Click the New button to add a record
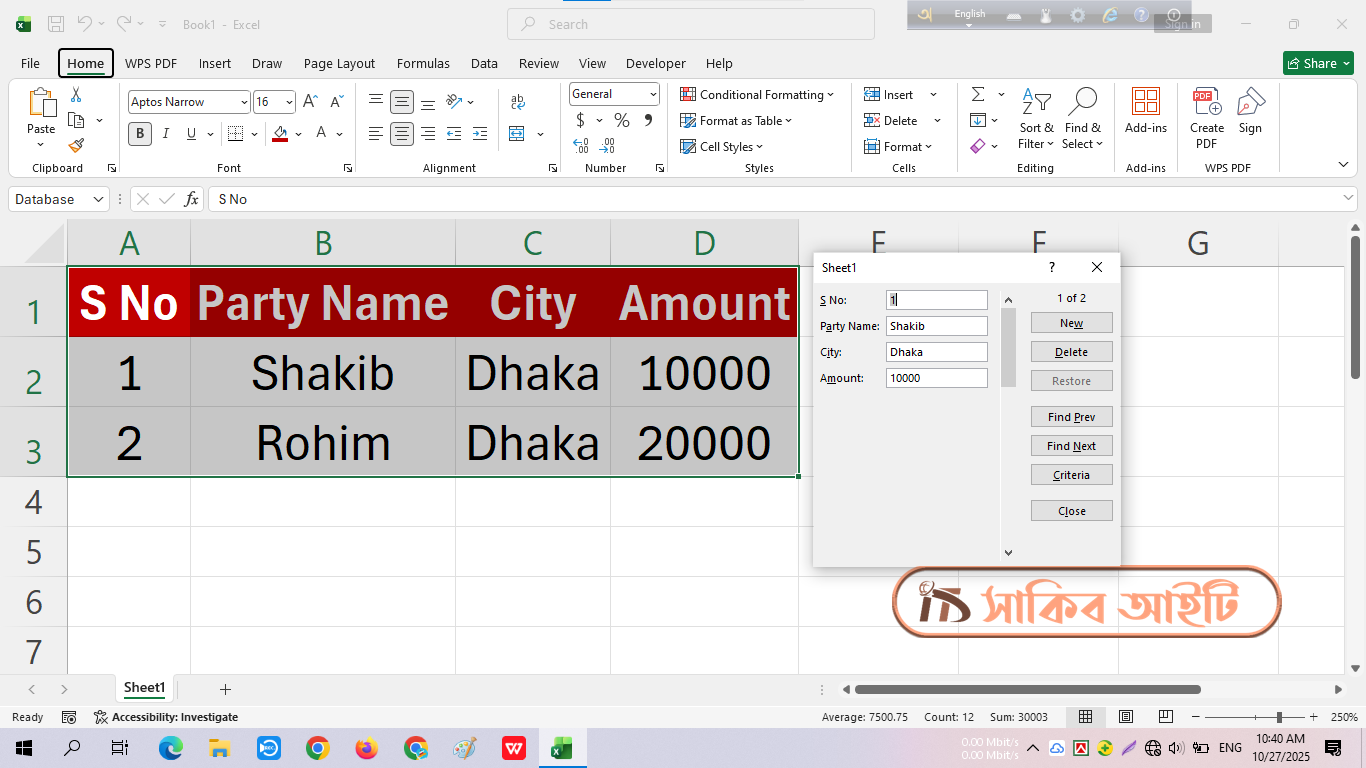 click(1071, 322)
